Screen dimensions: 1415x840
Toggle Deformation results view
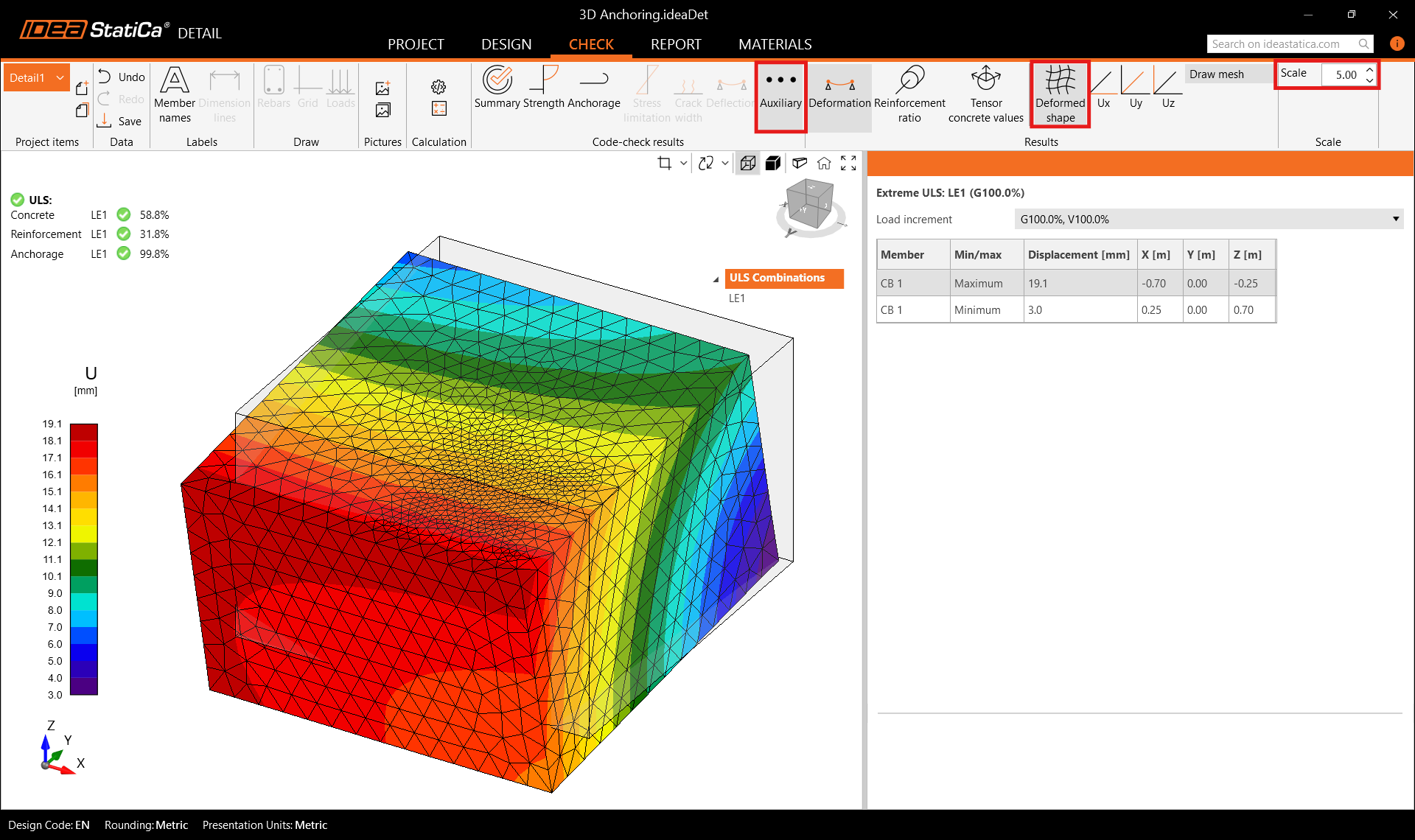click(839, 97)
